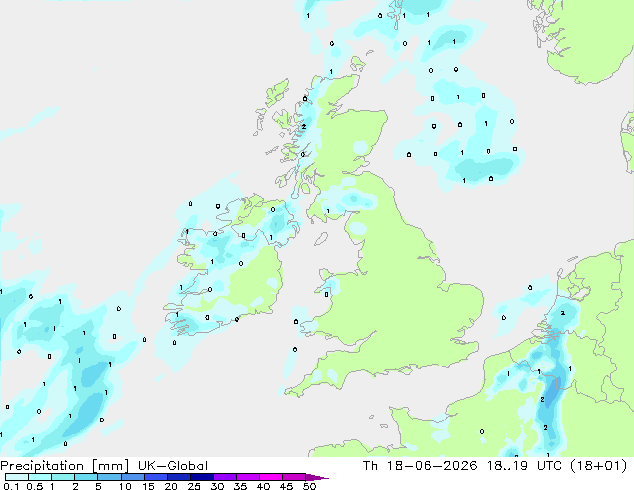Image resolution: width=634 pixels, height=490 pixels.
Task: Click the '15' legend scale label
Action: point(148,486)
